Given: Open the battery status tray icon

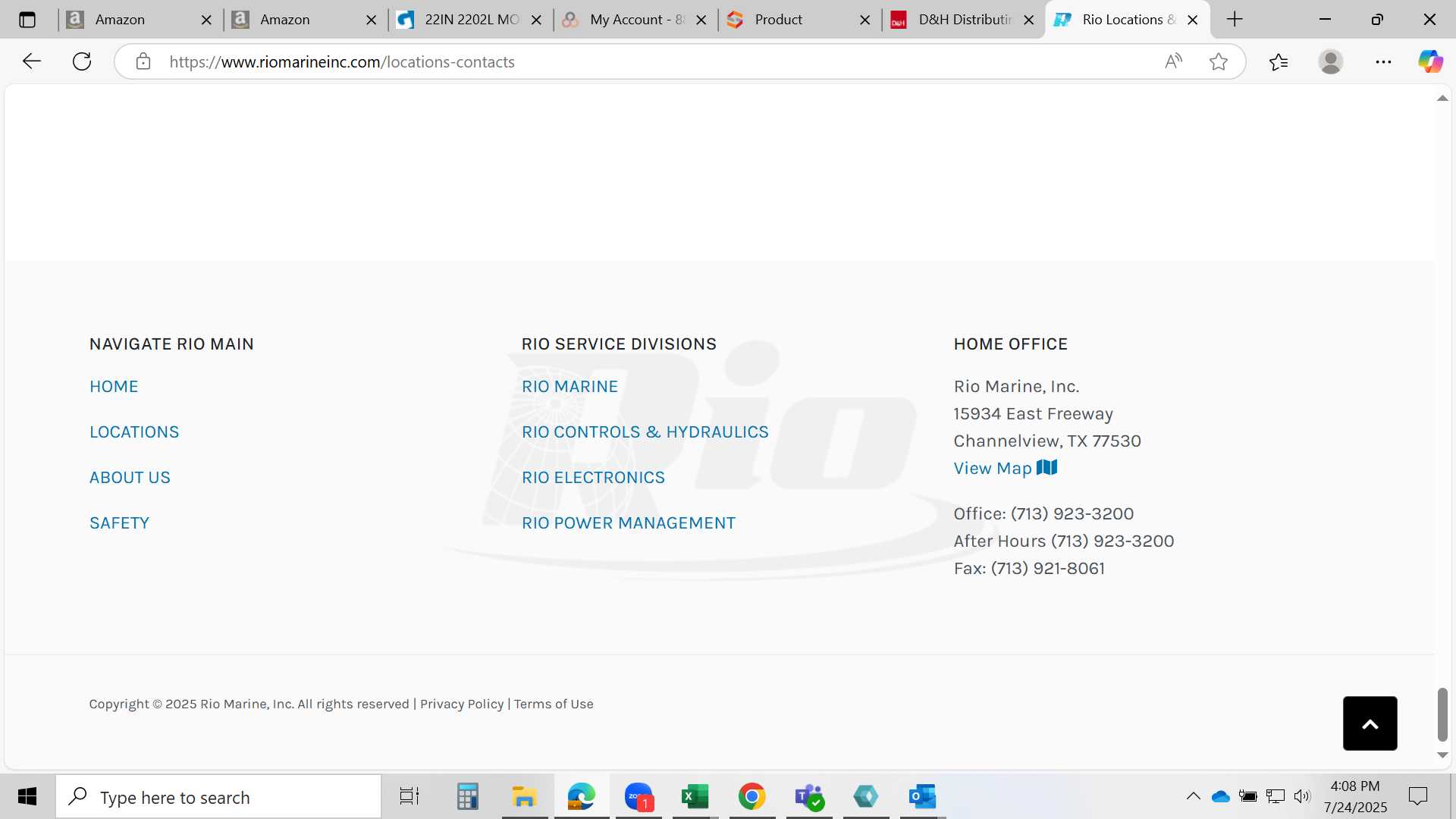Looking at the screenshot, I should click(1247, 796).
